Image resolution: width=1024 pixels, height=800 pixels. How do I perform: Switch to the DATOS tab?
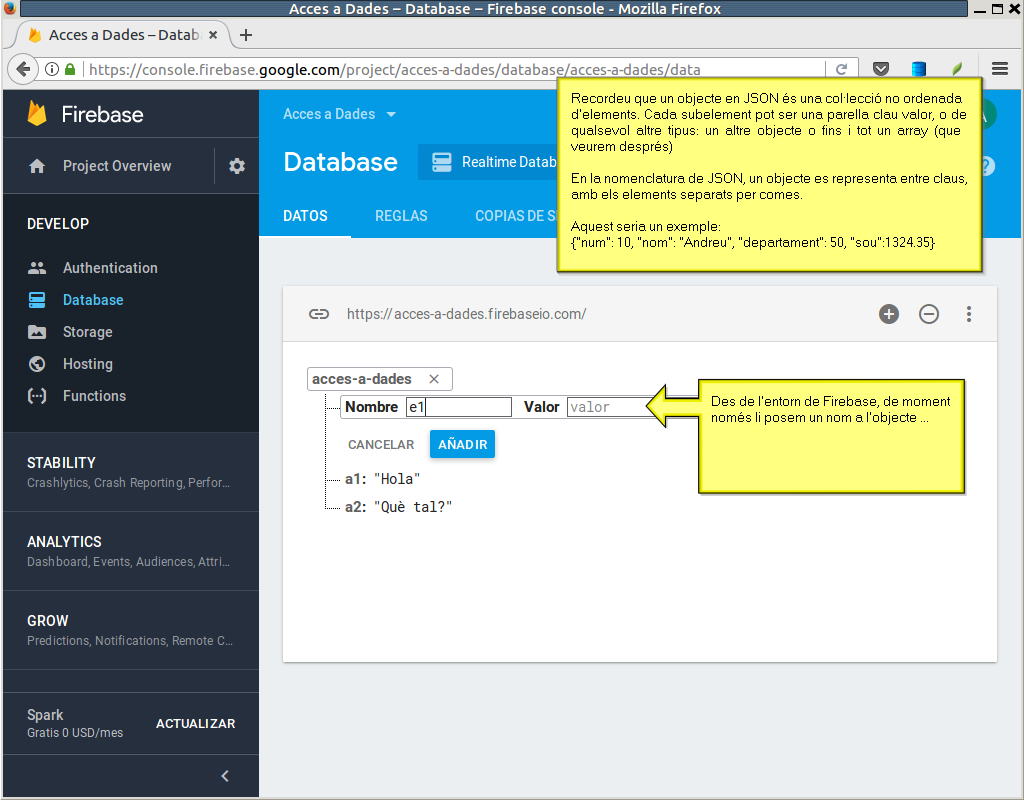tap(305, 216)
